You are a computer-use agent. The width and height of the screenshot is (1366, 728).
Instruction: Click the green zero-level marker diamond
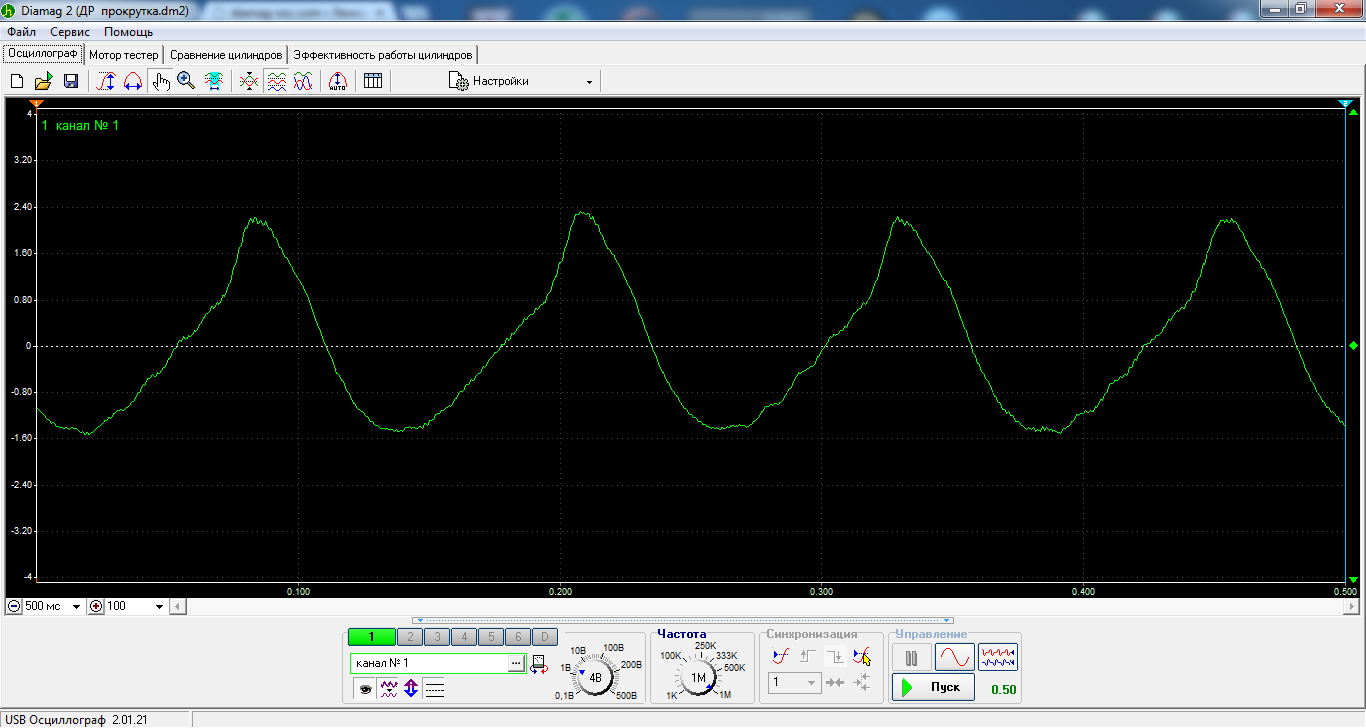(x=1353, y=346)
